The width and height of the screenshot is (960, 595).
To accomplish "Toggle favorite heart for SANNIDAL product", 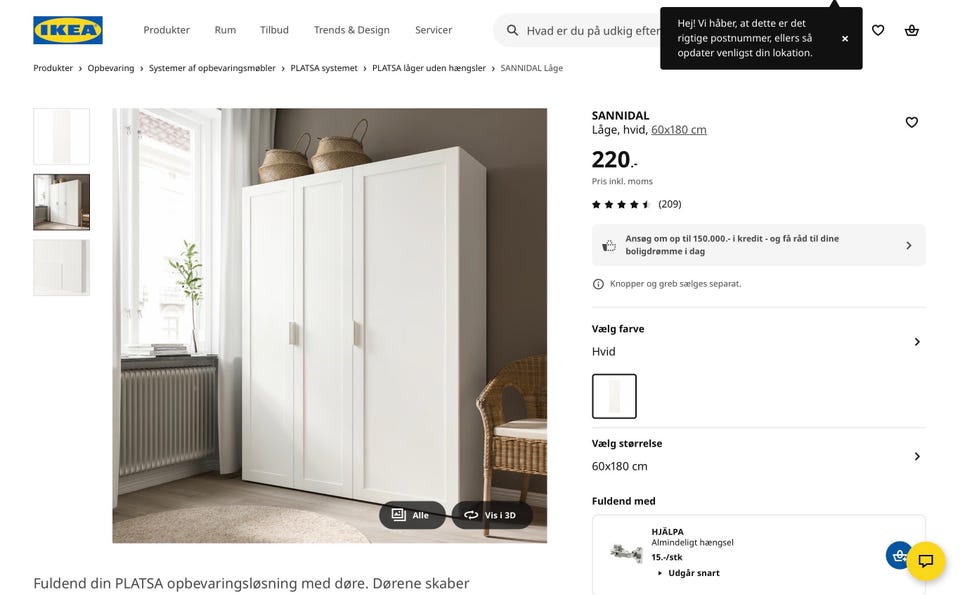I will click(912, 122).
